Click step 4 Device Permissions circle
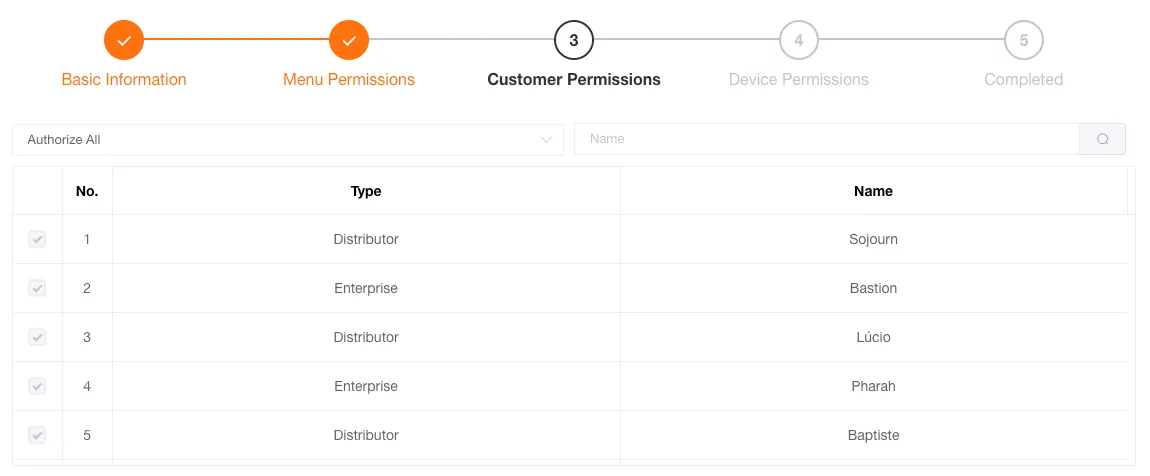Screen dimensions: 1150x476 click(799, 41)
